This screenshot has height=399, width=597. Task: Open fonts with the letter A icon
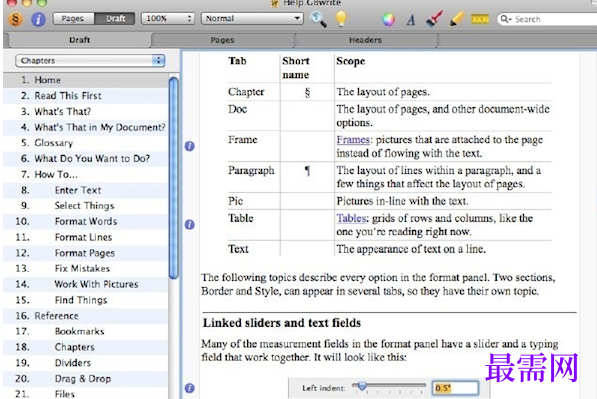tap(410, 19)
